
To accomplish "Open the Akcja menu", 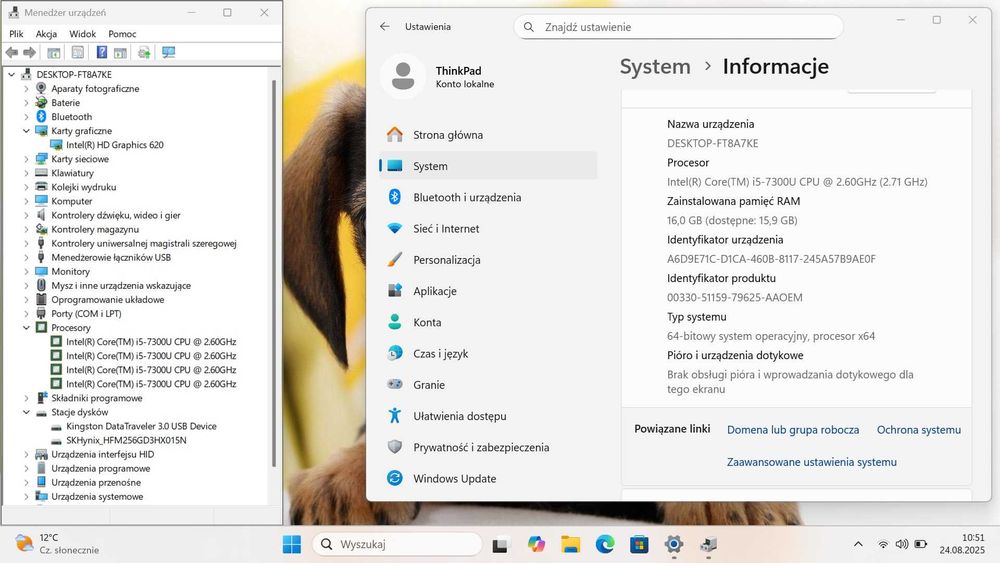I will [x=46, y=34].
